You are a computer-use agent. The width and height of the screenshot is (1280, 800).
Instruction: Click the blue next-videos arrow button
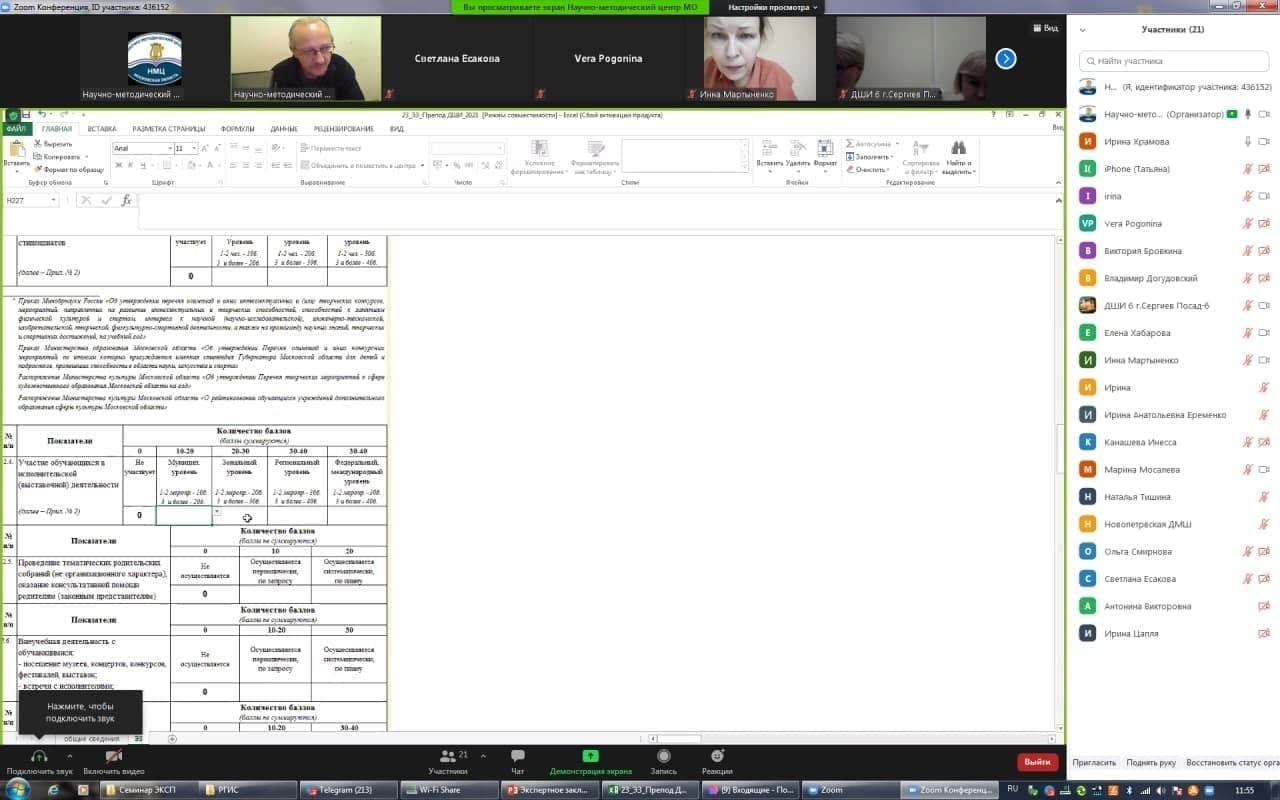click(x=1006, y=59)
